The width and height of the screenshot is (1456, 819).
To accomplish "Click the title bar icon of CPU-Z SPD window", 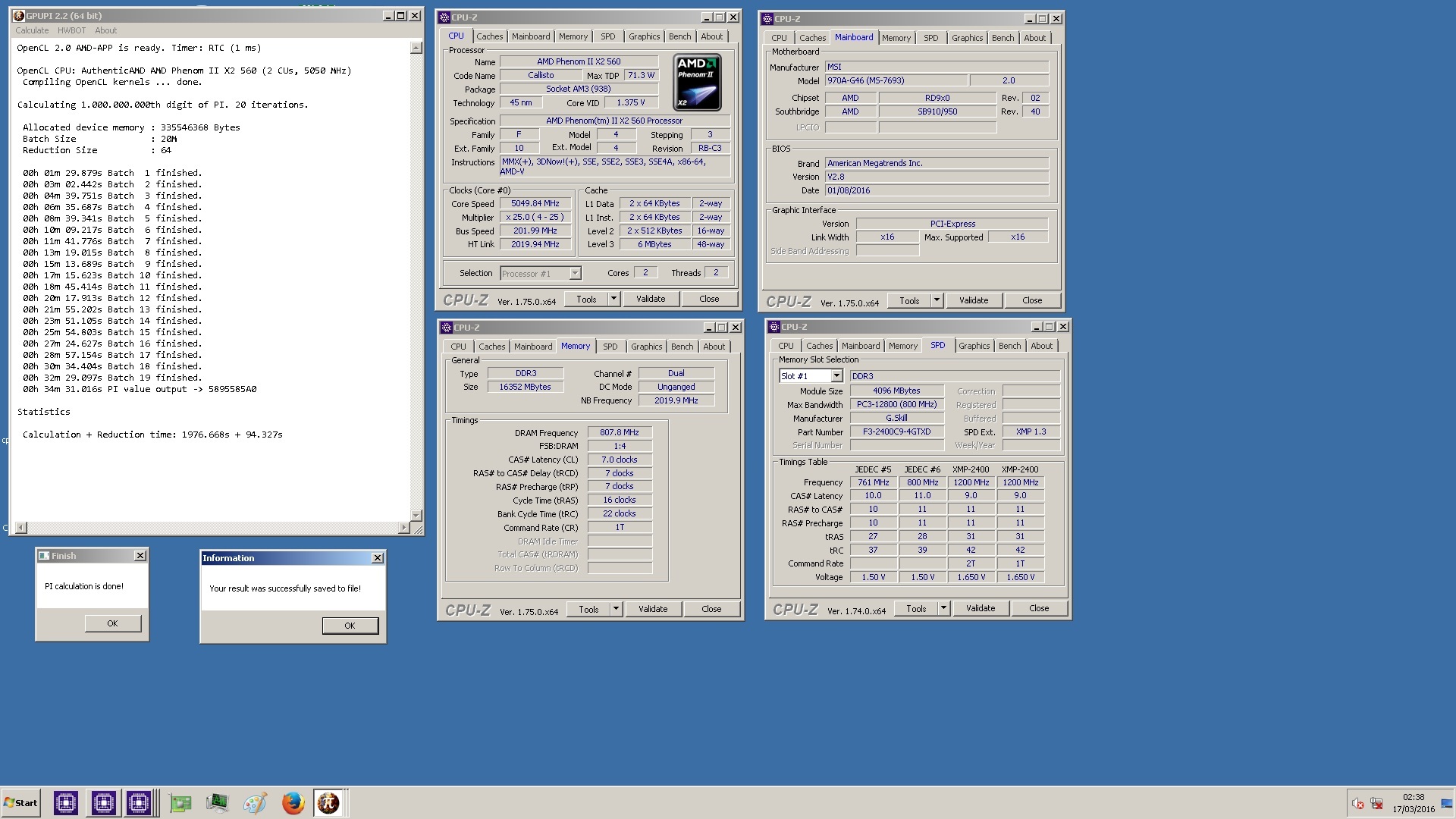I will pyautogui.click(x=774, y=327).
